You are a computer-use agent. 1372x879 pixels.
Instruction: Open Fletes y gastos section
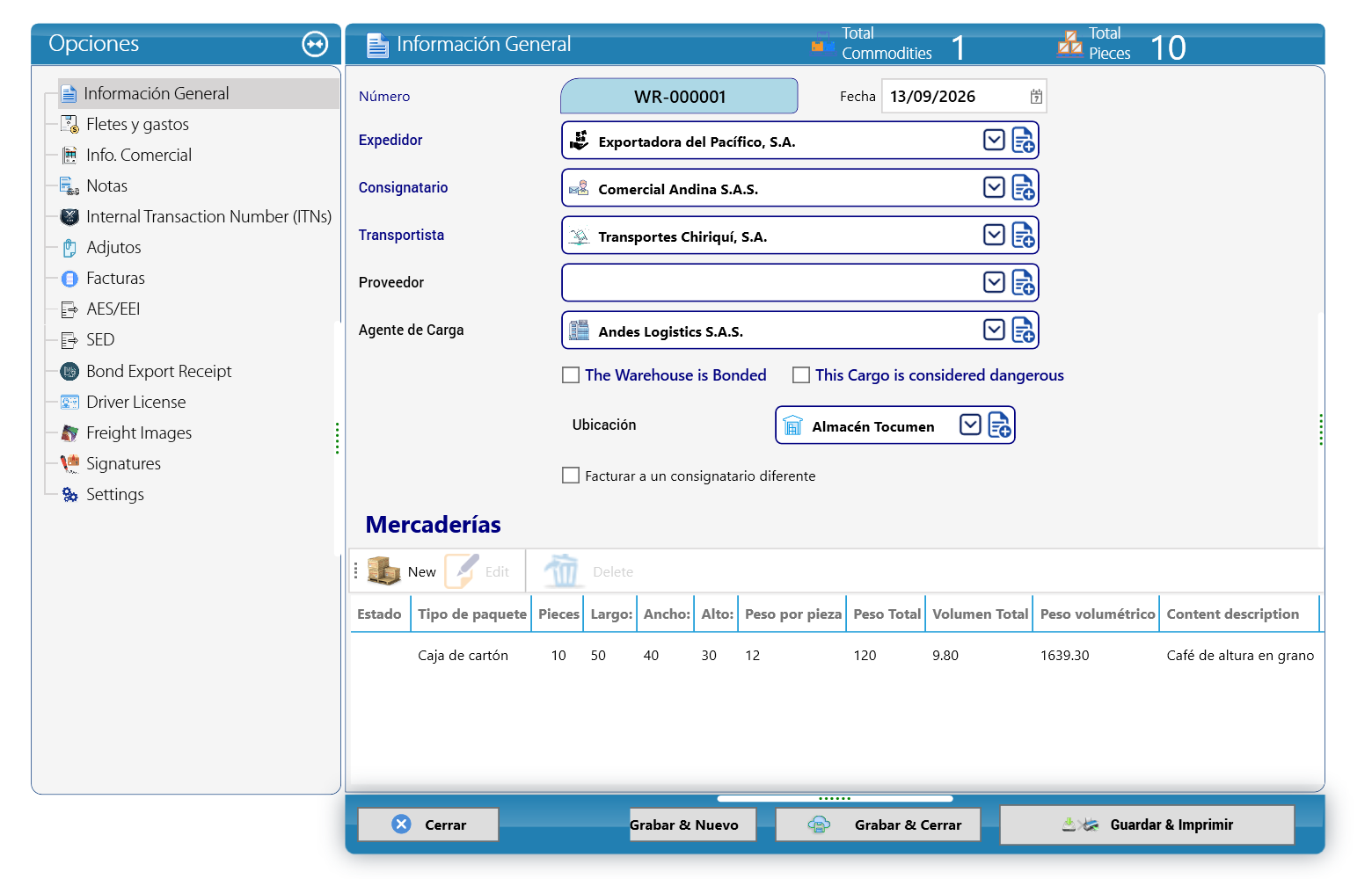(x=124, y=125)
